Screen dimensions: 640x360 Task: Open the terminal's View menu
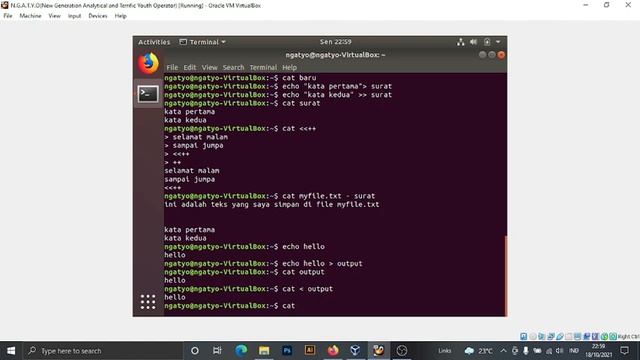click(x=209, y=67)
